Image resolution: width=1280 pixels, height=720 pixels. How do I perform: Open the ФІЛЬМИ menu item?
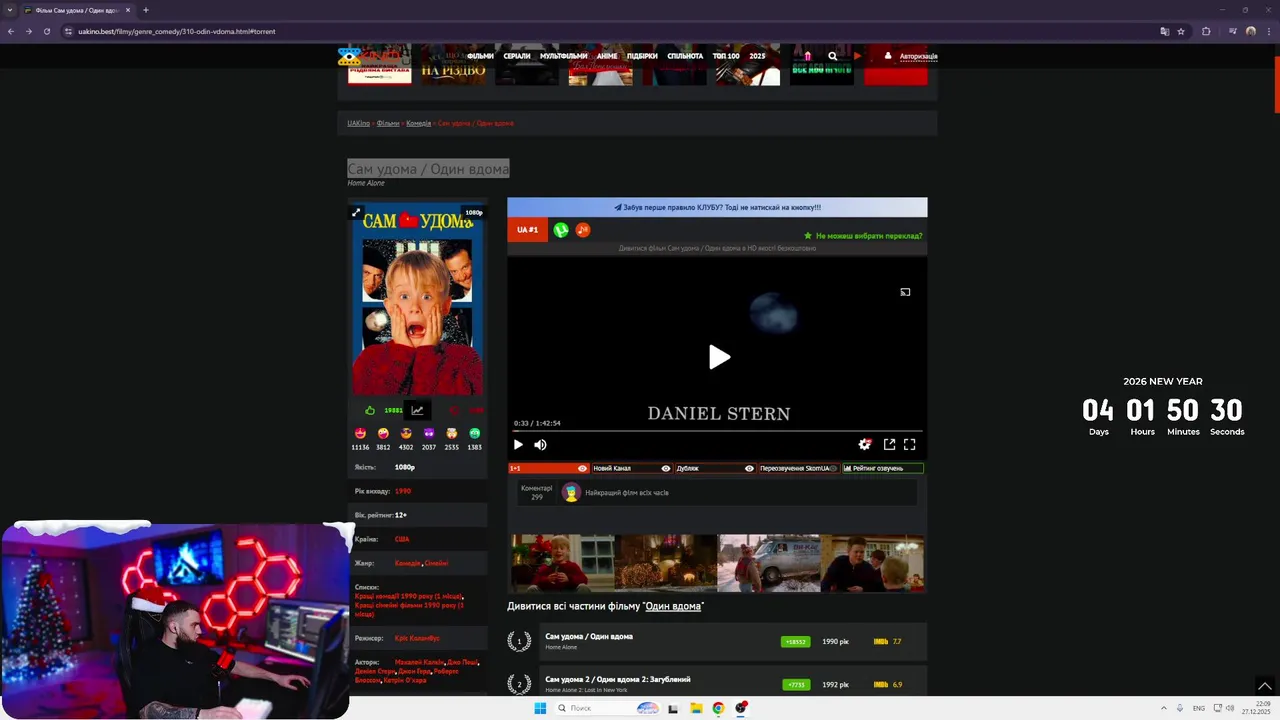480,56
